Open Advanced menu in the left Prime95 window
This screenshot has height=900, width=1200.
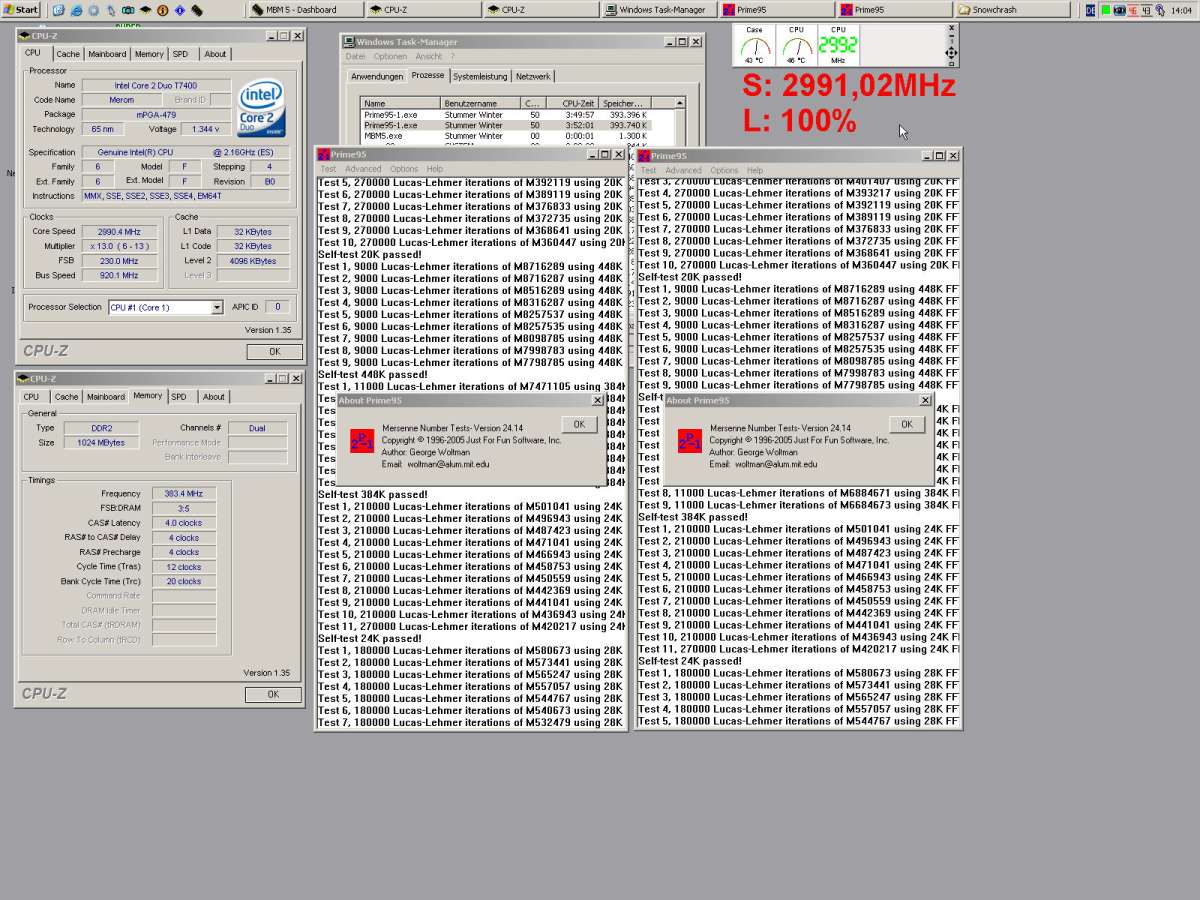[363, 169]
